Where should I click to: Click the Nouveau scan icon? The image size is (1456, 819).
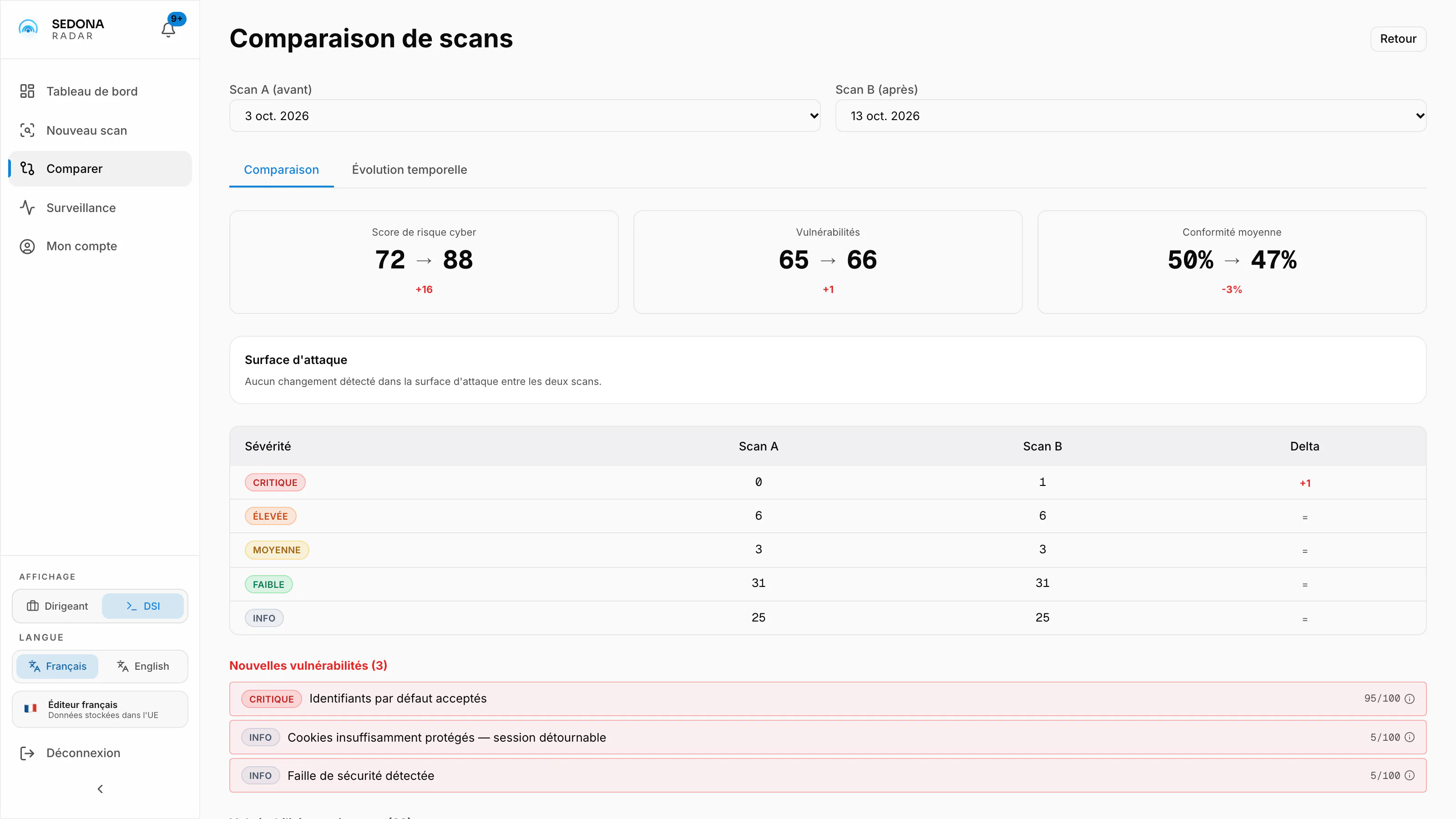point(27,131)
